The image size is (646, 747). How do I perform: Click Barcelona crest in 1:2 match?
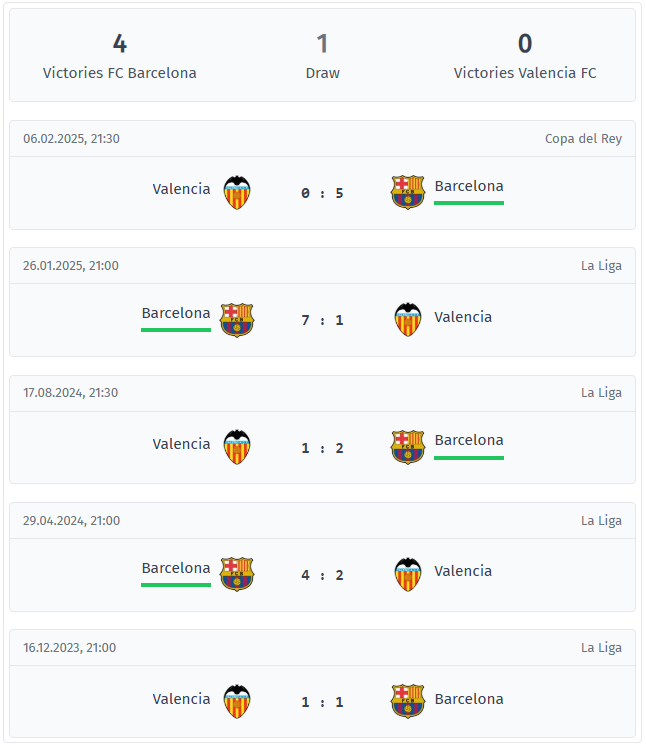(408, 447)
